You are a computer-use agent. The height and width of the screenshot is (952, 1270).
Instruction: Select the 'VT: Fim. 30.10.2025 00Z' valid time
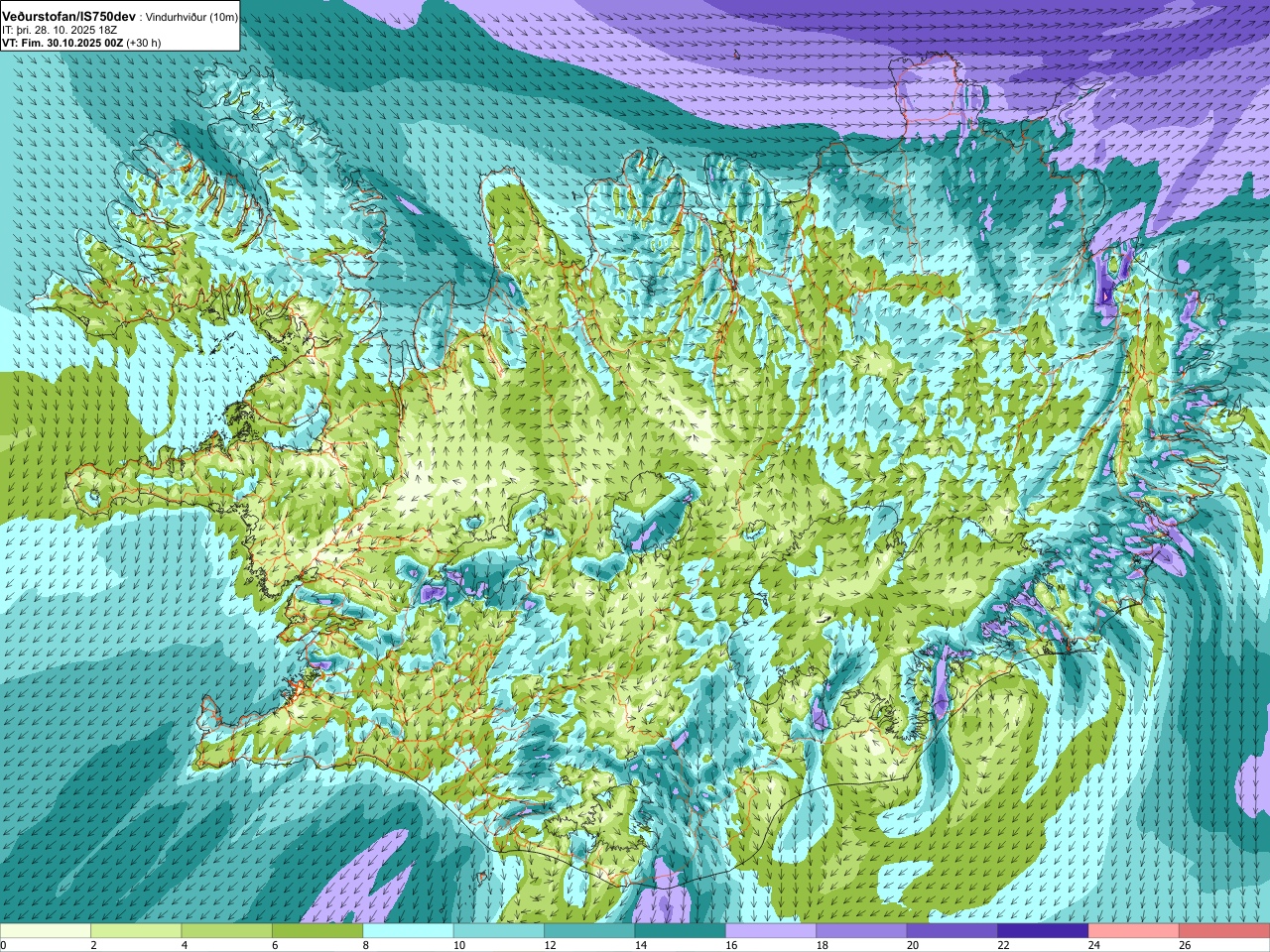coord(63,43)
